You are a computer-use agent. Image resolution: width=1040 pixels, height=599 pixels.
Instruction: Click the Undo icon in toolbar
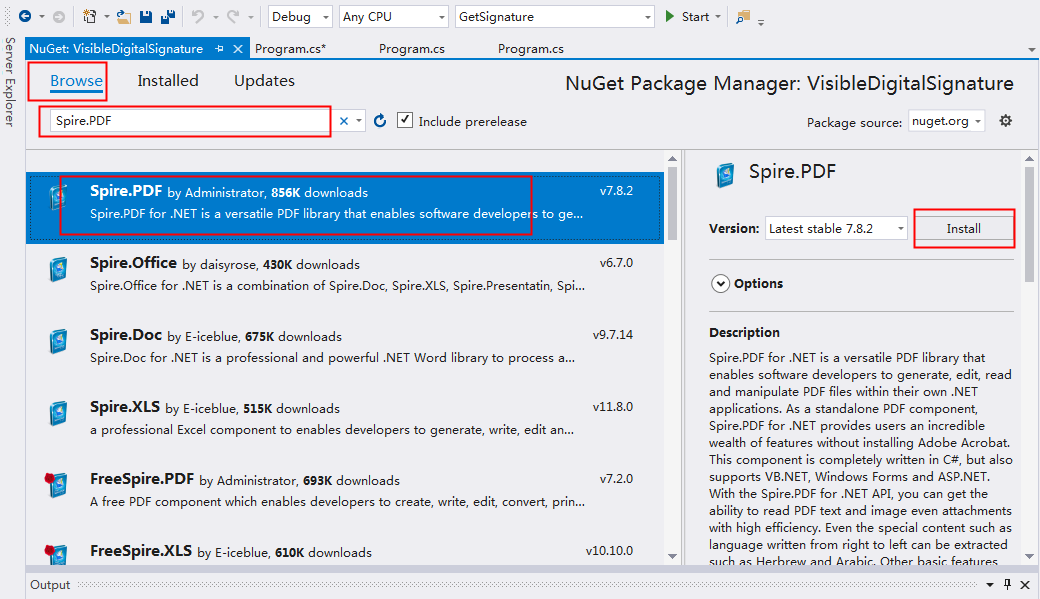[x=197, y=17]
